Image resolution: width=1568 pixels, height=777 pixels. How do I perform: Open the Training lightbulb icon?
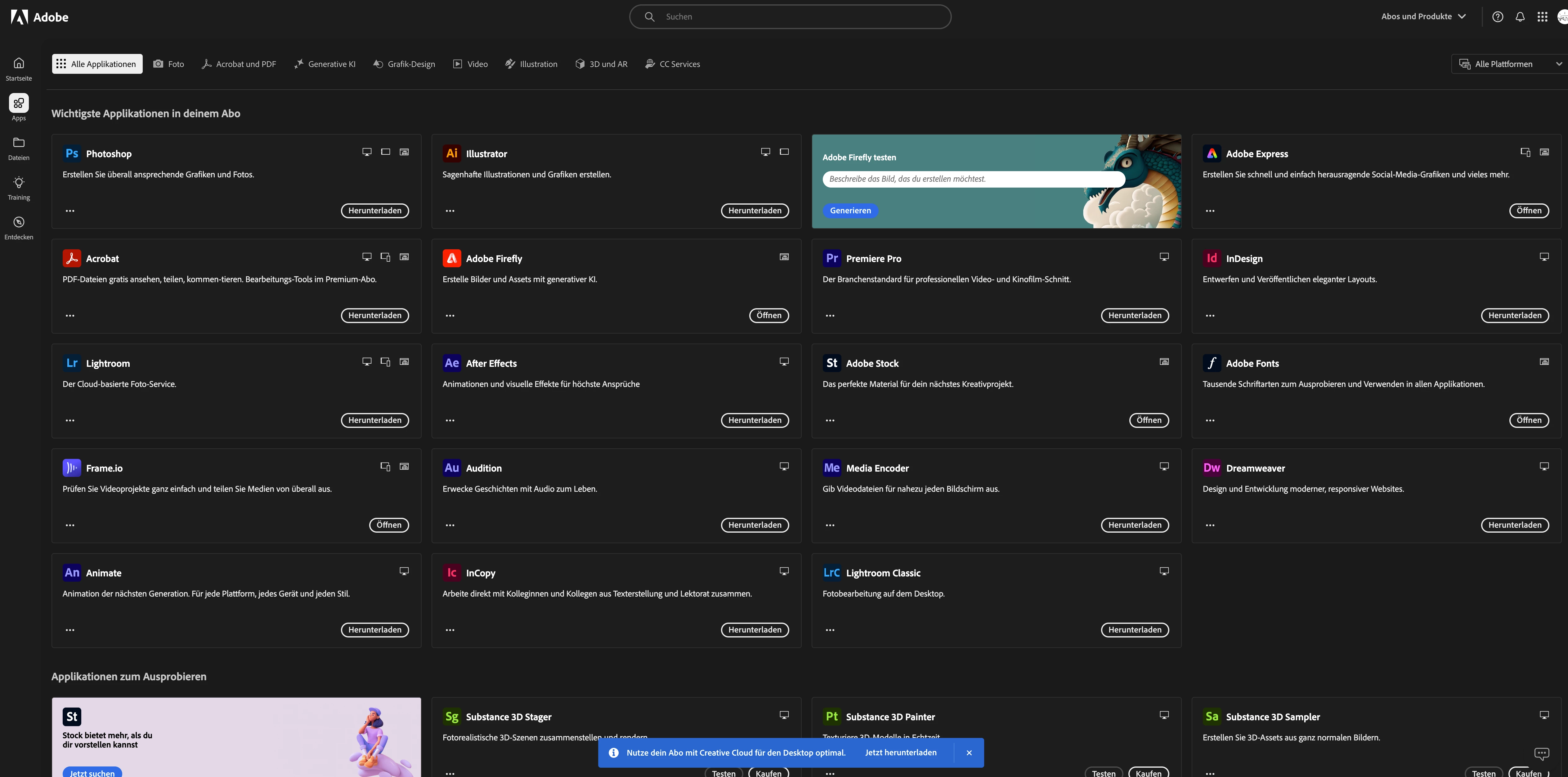19,183
